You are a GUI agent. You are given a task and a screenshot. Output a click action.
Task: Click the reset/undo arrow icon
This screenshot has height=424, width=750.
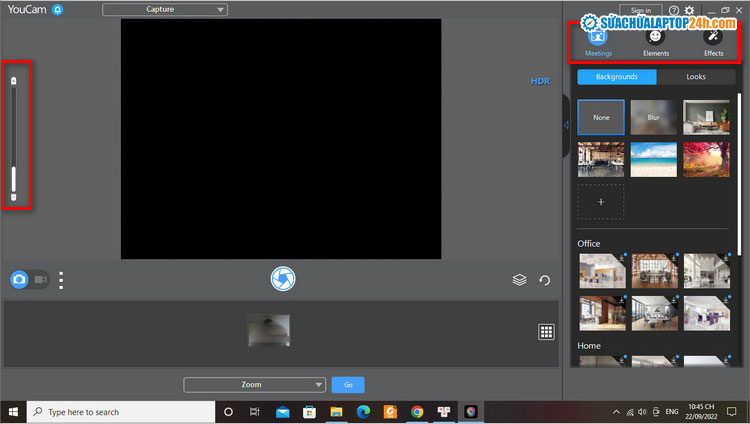(x=545, y=280)
